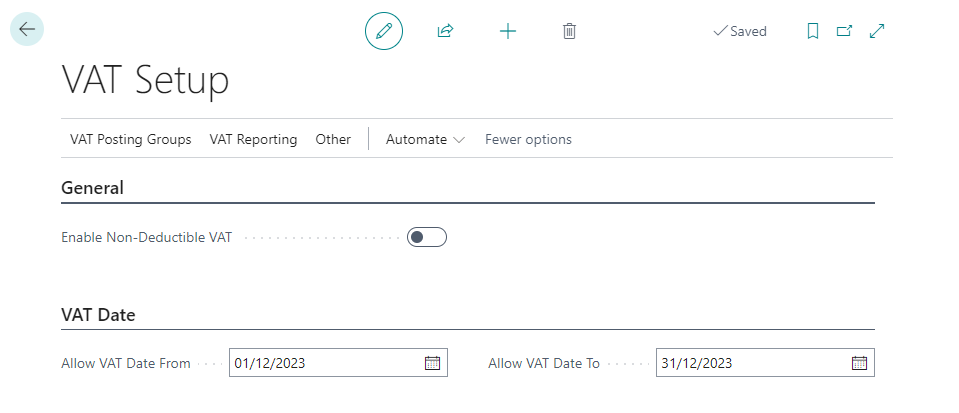Collapse the VAT Date section header
This screenshot has width=959, height=413.
click(x=98, y=315)
